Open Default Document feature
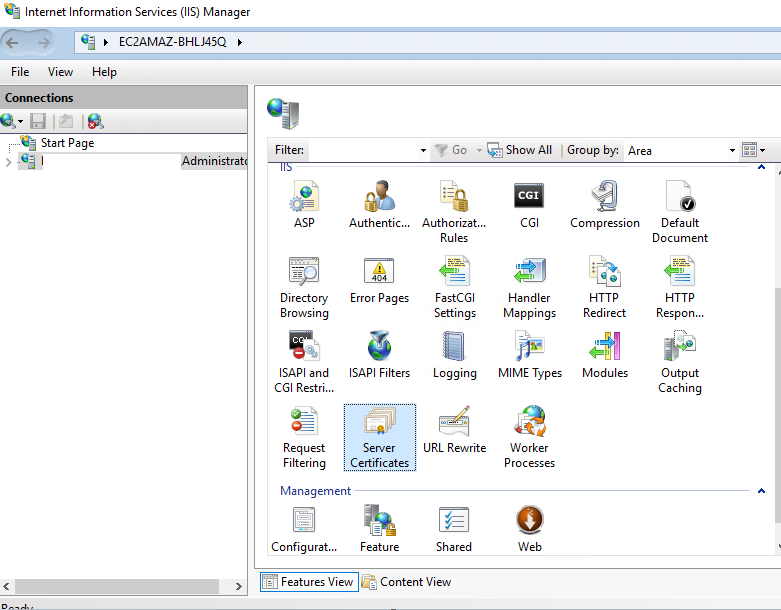Screen dimensions: 781x610 click(x=680, y=212)
